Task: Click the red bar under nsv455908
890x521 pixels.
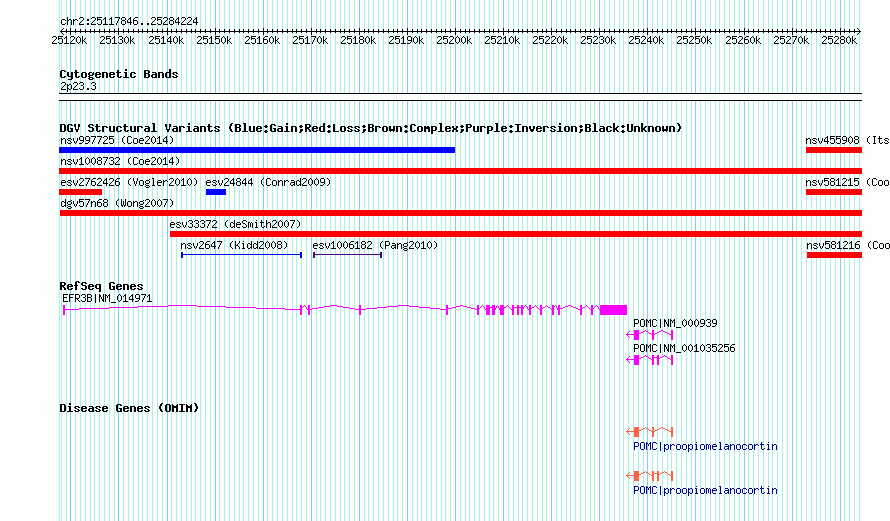Action: [x=834, y=150]
